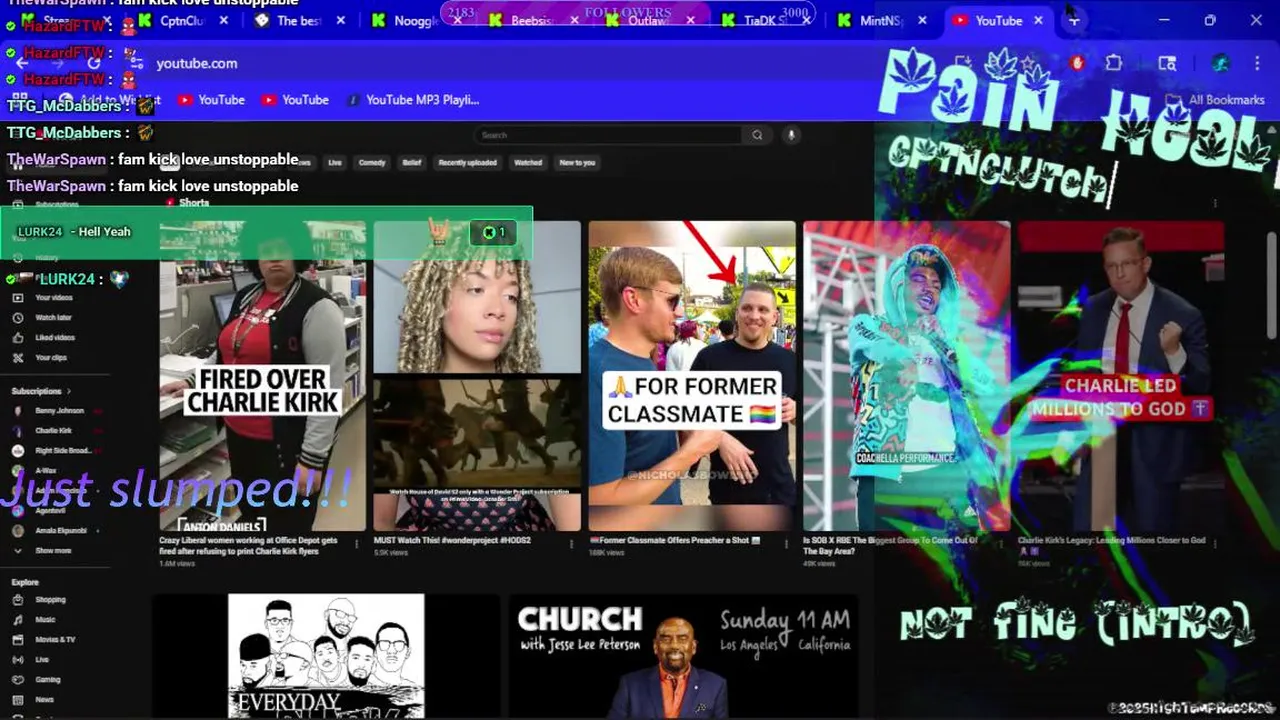The width and height of the screenshot is (1280, 720).
Task: Close the TiaDK browser tab
Action: point(806,20)
